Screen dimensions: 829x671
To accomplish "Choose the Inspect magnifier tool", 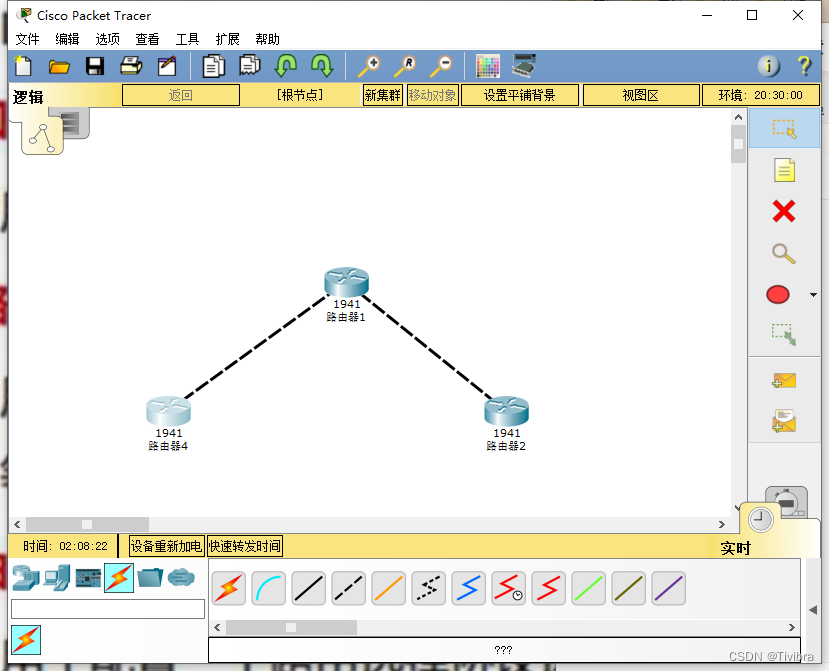I will pos(784,253).
